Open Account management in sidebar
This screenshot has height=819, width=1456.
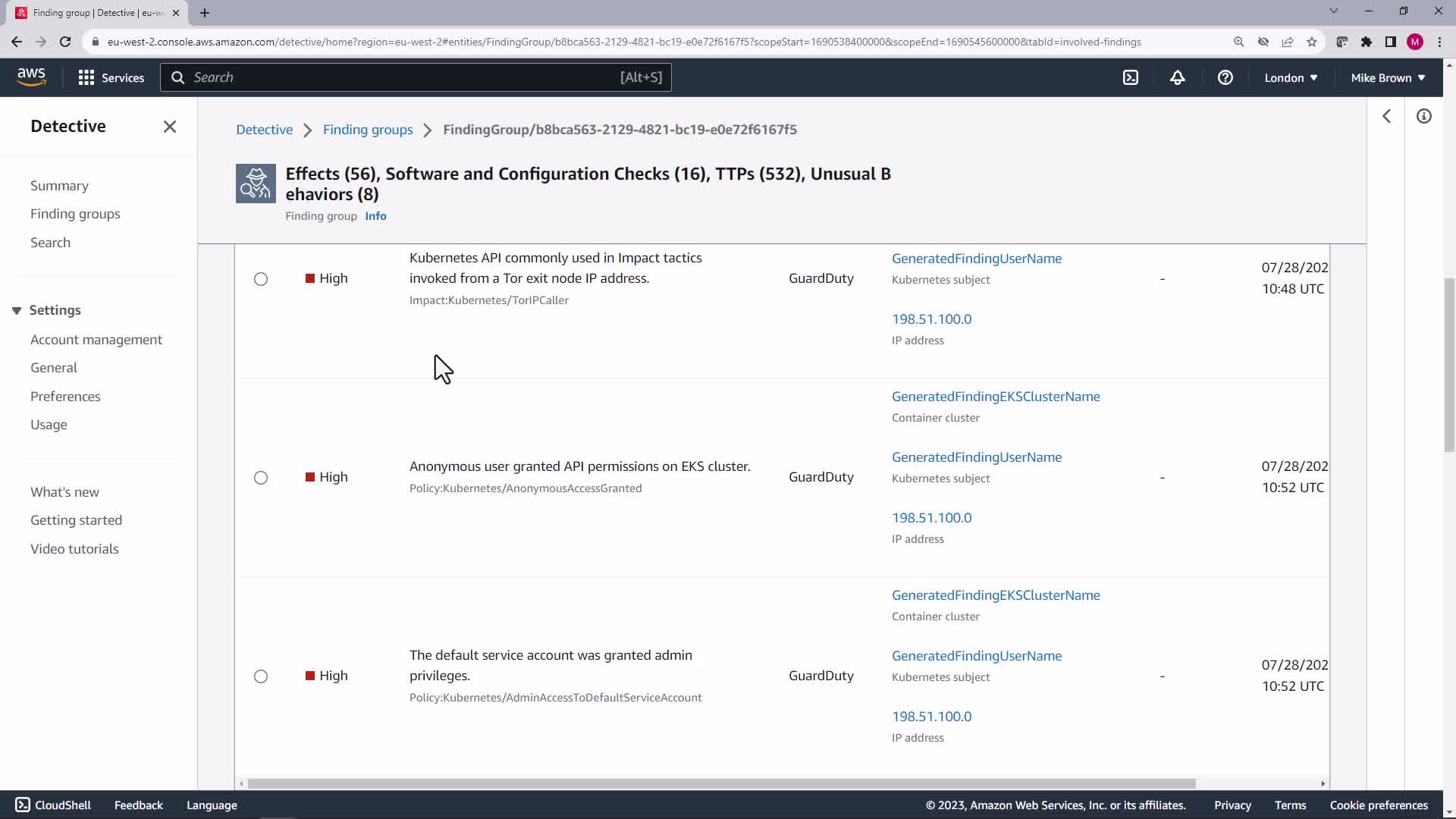(96, 340)
